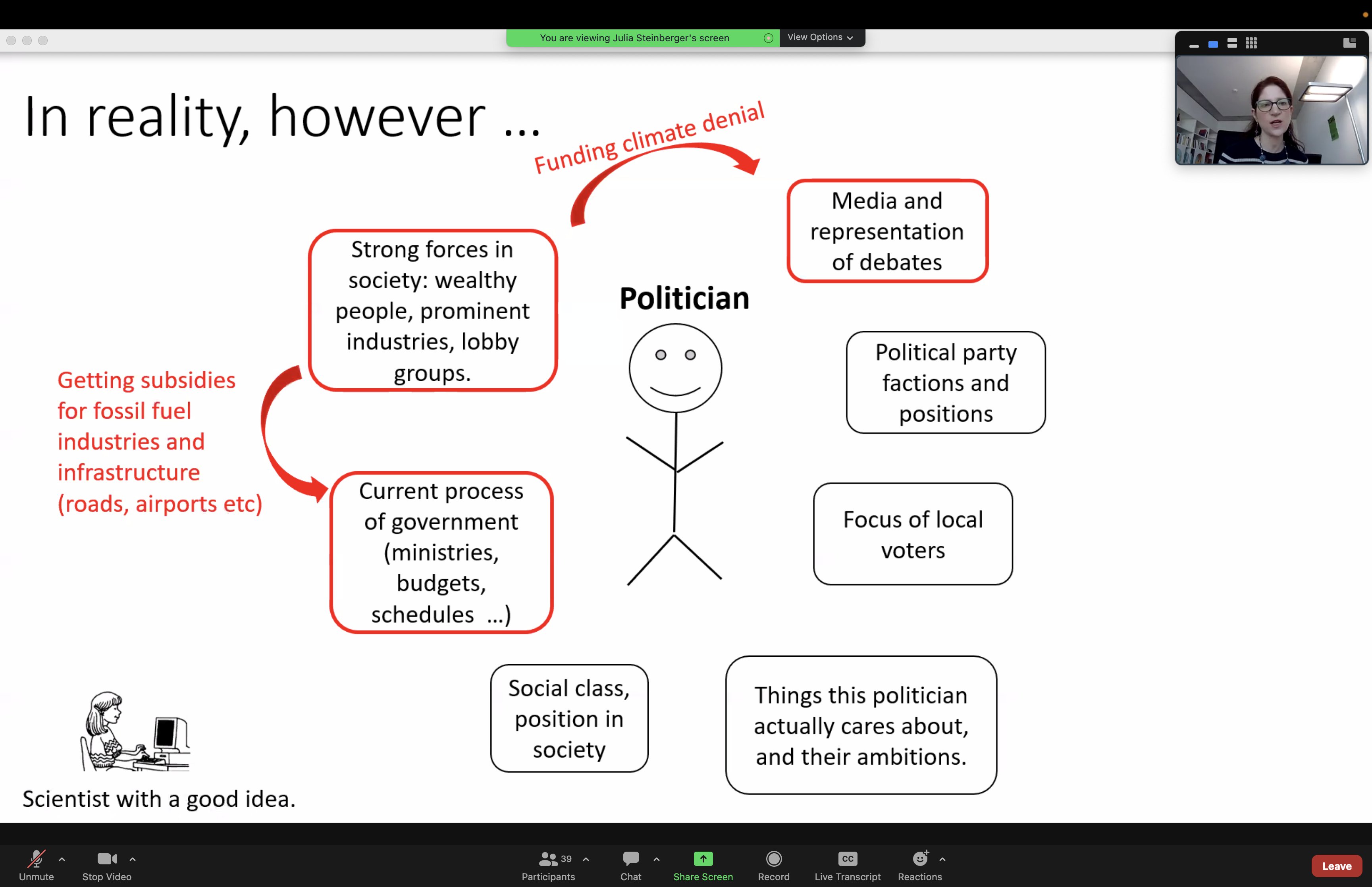Click the Stop Video camera icon
This screenshot has width=1372, height=887.
point(107,859)
